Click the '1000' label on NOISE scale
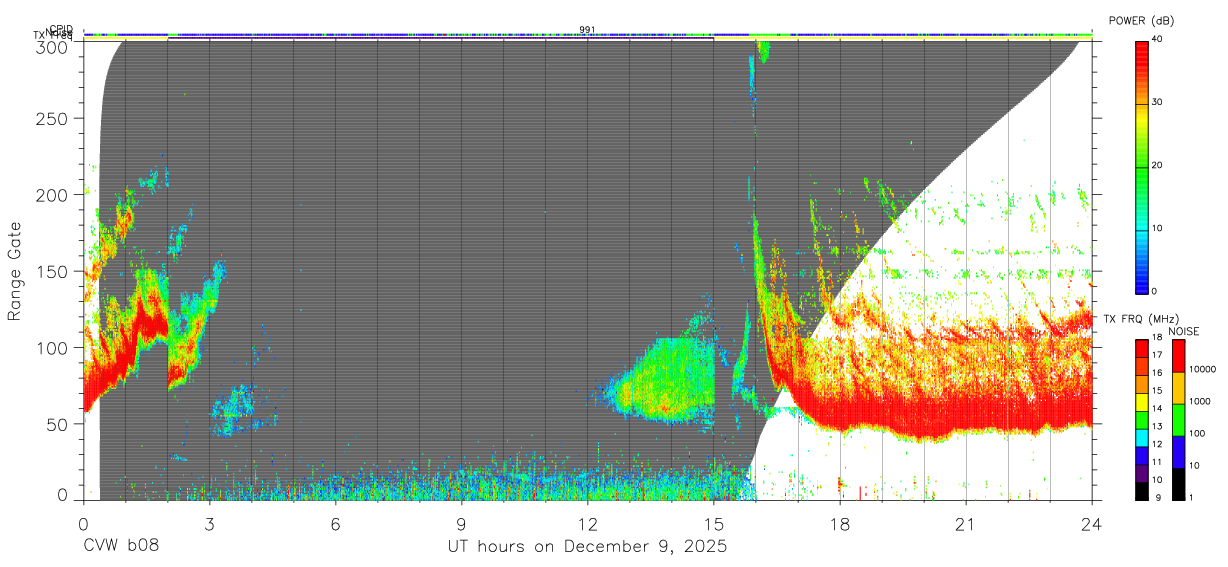The height and width of the screenshot is (567, 1228). [1199, 402]
